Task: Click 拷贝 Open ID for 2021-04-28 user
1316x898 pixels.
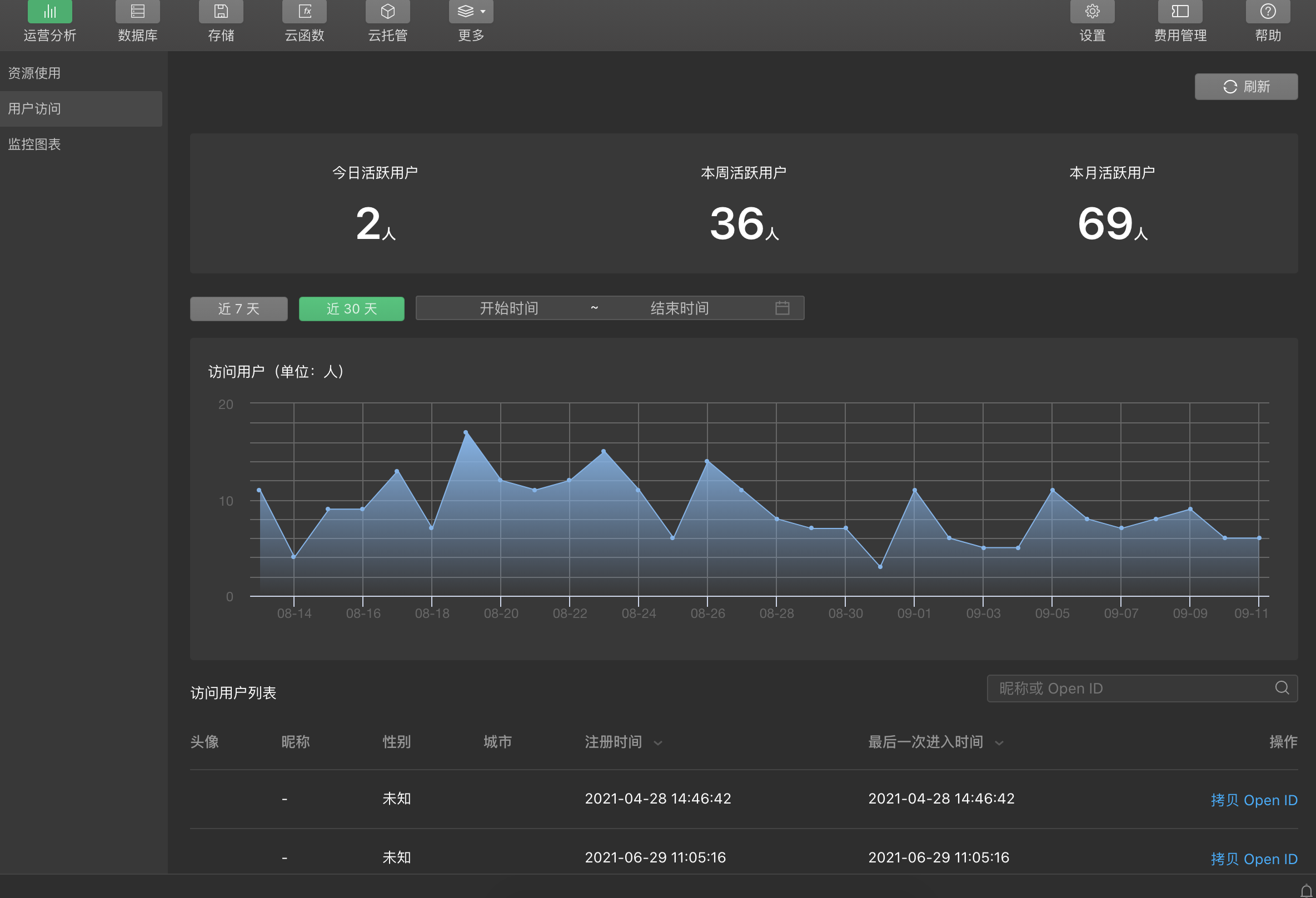Action: click(1254, 800)
